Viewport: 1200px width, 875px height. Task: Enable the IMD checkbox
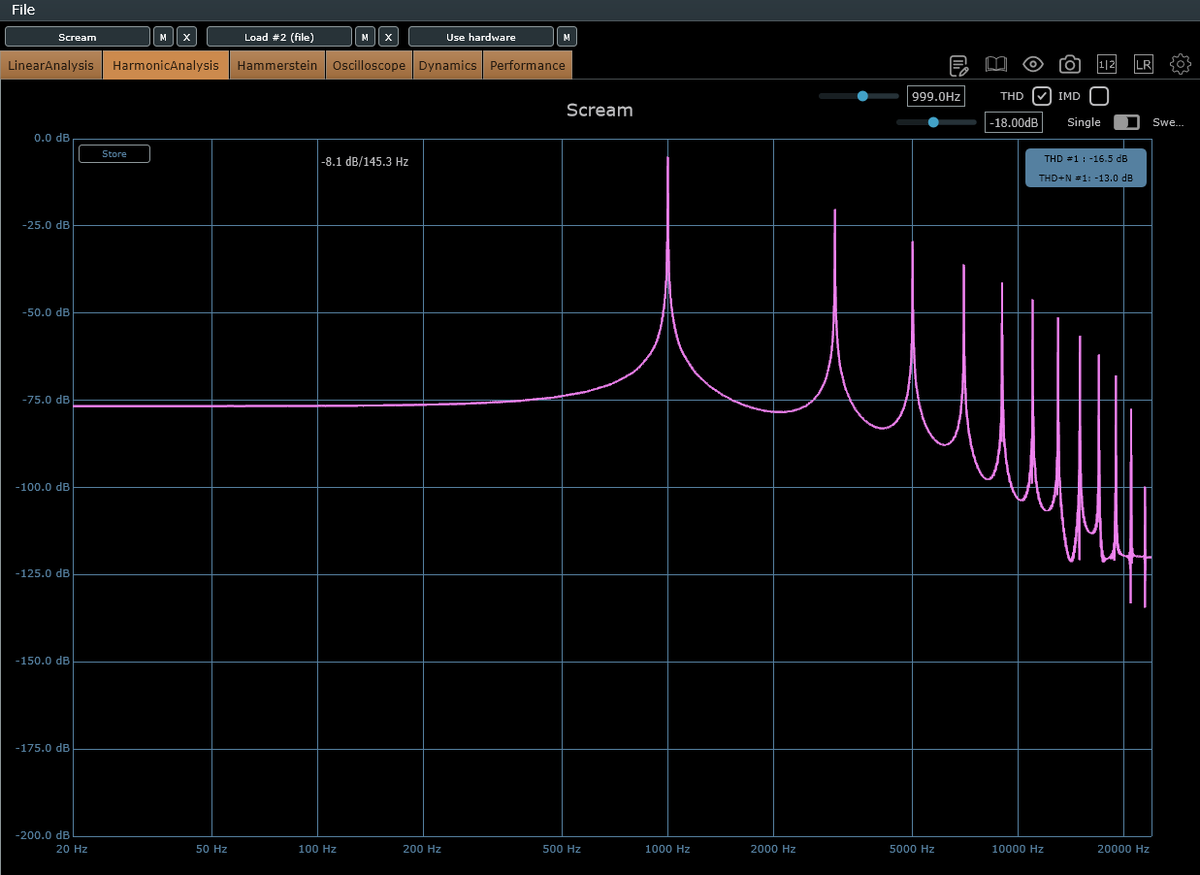pos(1099,96)
